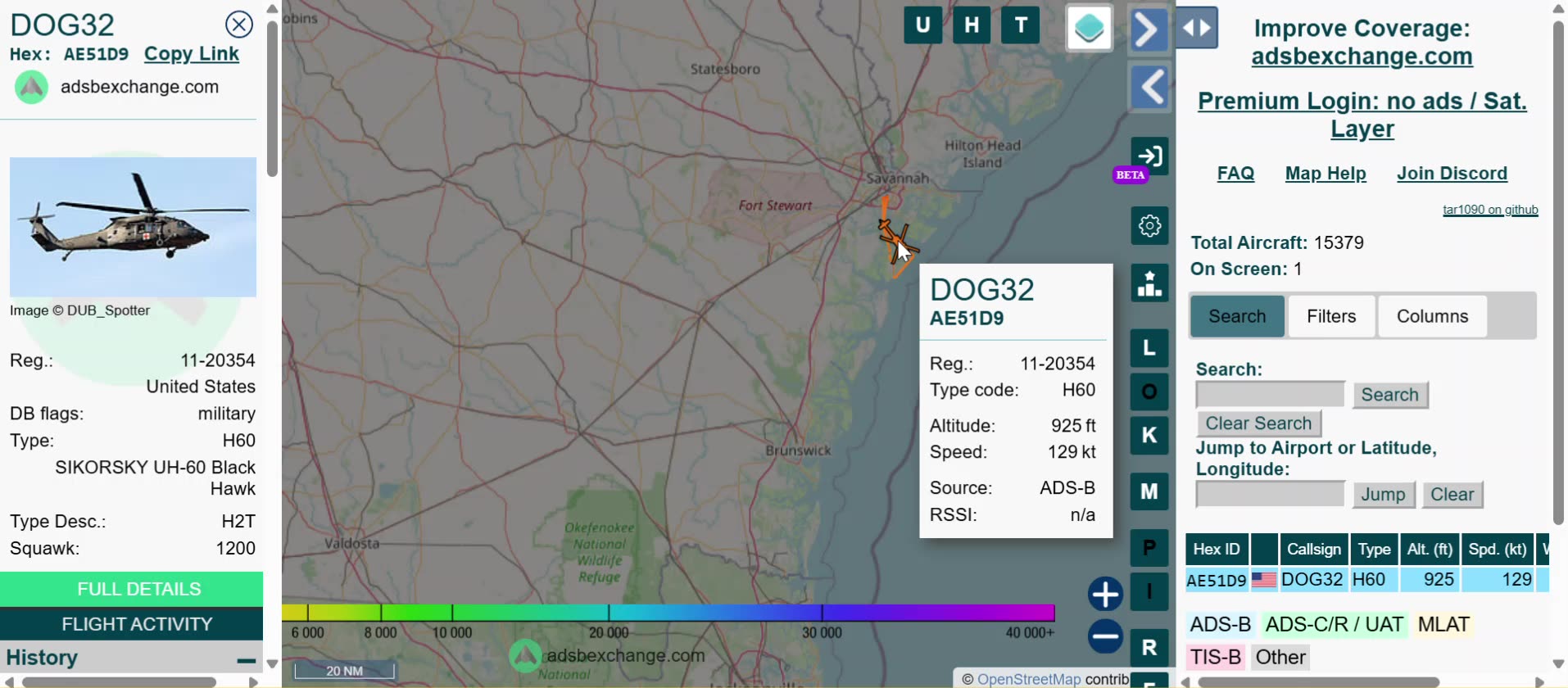Open the Map Help link
Image resolution: width=1568 pixels, height=688 pixels.
click(1326, 174)
